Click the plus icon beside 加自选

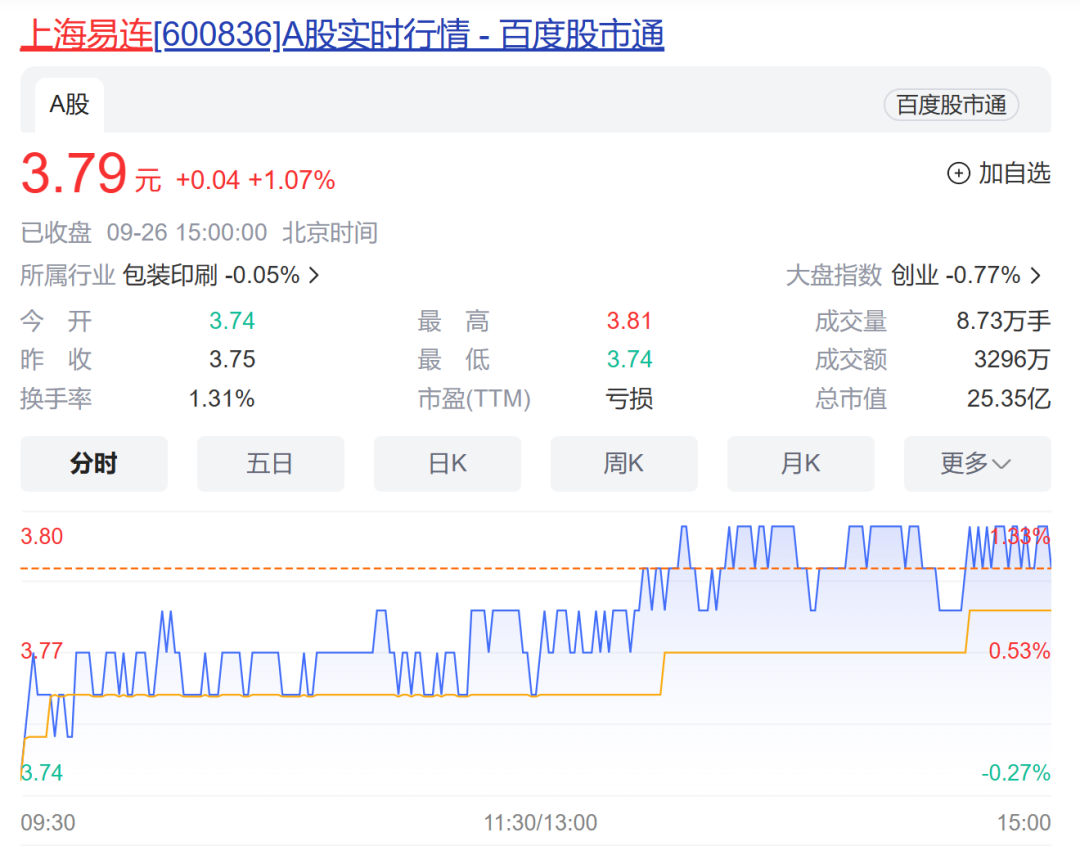click(959, 173)
